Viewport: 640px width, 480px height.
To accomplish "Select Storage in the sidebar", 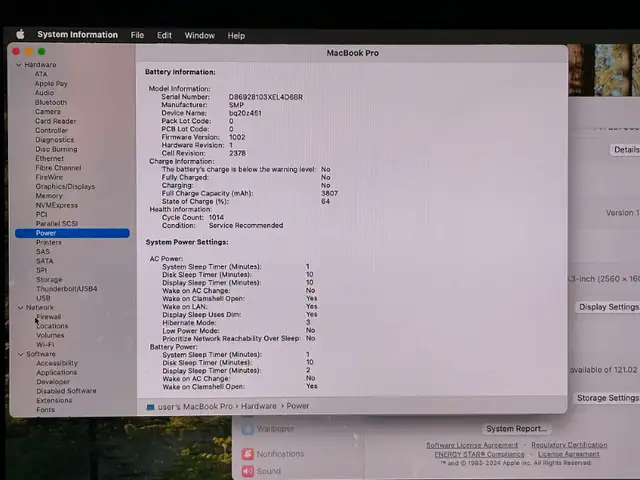I will (x=49, y=280).
